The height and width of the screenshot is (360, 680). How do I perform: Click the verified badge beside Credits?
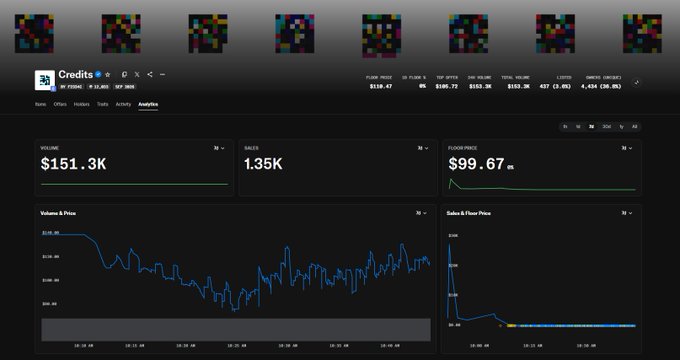98,75
